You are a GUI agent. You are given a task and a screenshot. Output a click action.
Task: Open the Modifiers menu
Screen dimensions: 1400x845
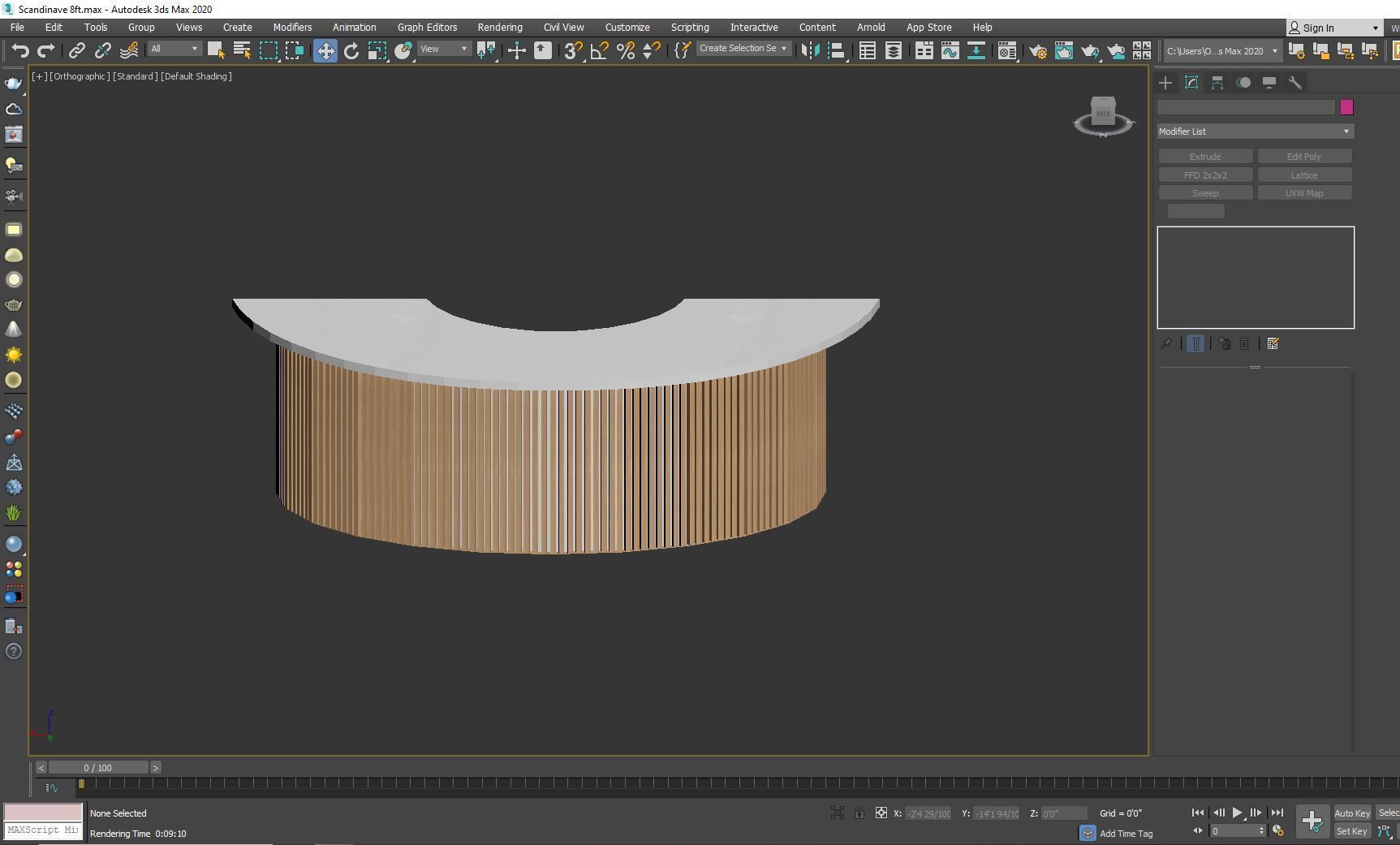point(292,27)
